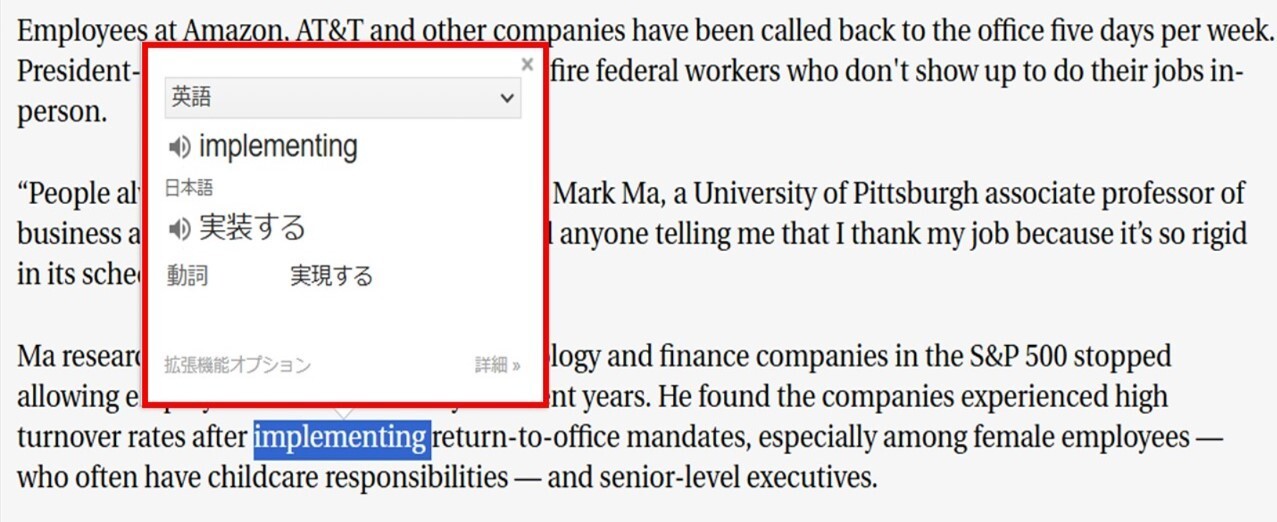Click the highlighted word "implementing" in the article
Screen dimensions: 1277x522
click(x=342, y=437)
